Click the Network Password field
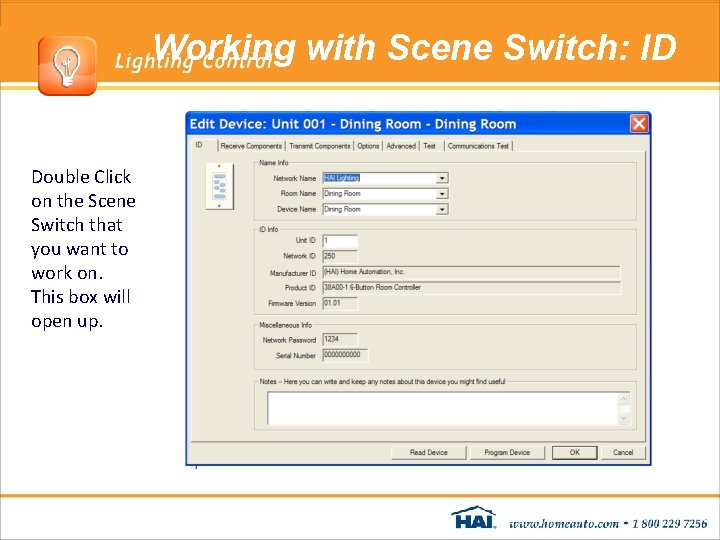720x540 pixels. 340,339
